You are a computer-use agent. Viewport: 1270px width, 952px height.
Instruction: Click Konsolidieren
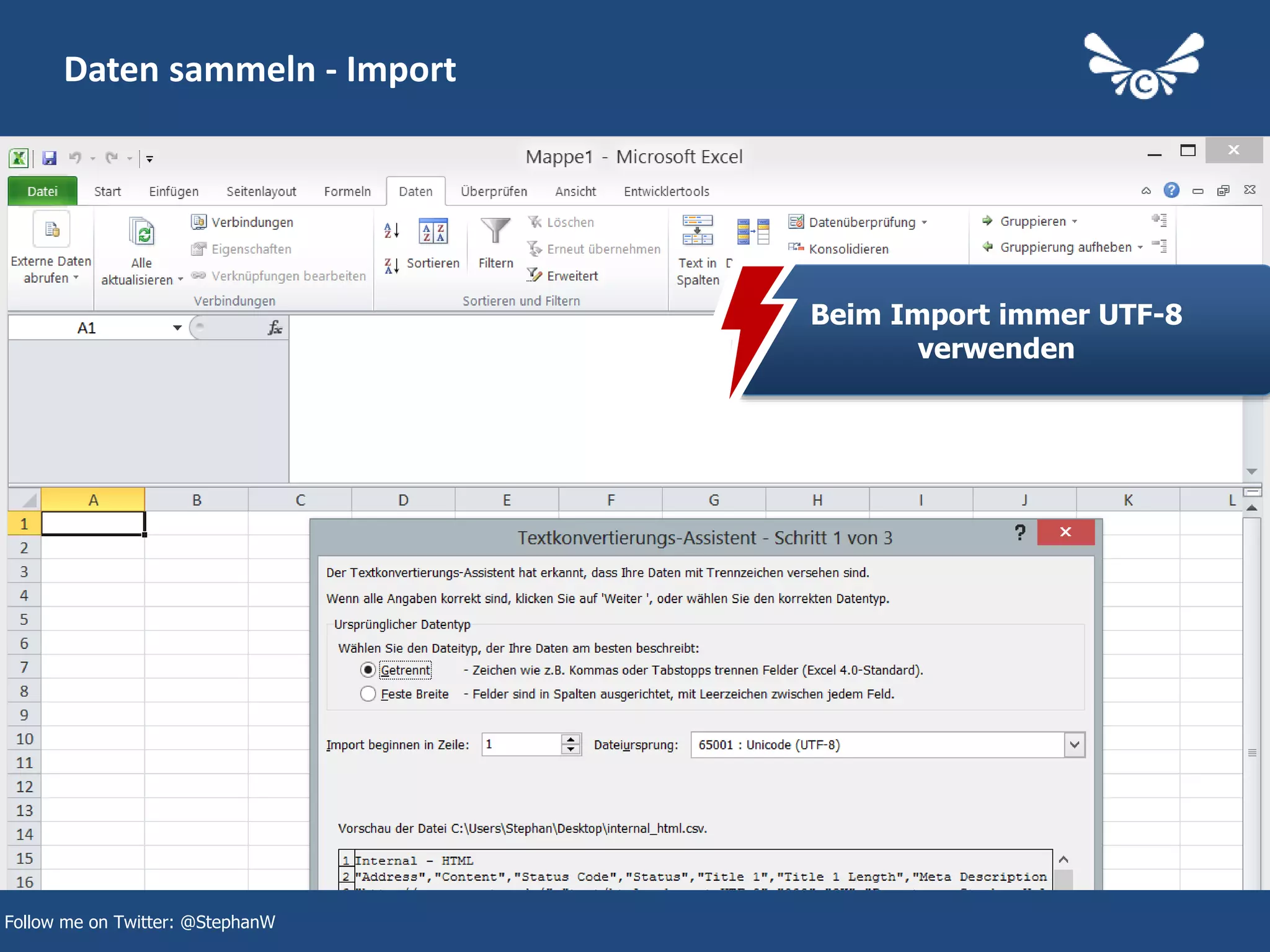coord(838,249)
